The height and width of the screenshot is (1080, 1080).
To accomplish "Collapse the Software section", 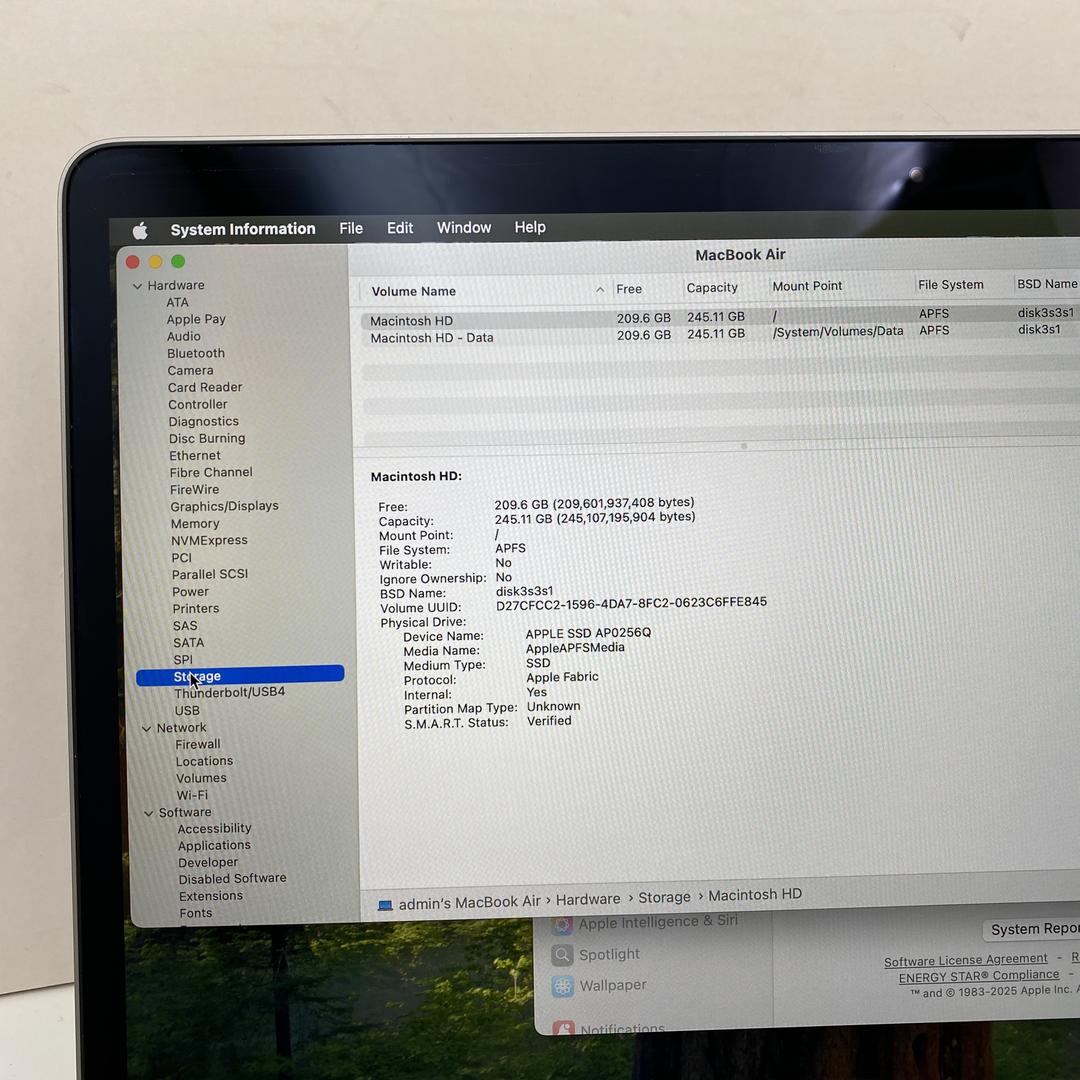I will [x=148, y=813].
